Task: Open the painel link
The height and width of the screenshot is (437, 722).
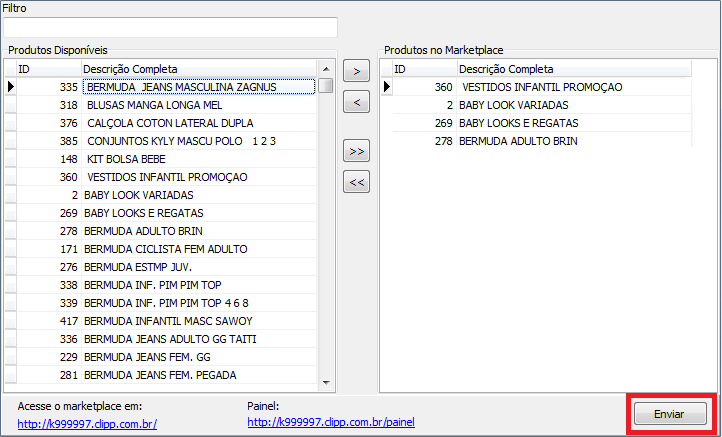Action: (x=331, y=423)
